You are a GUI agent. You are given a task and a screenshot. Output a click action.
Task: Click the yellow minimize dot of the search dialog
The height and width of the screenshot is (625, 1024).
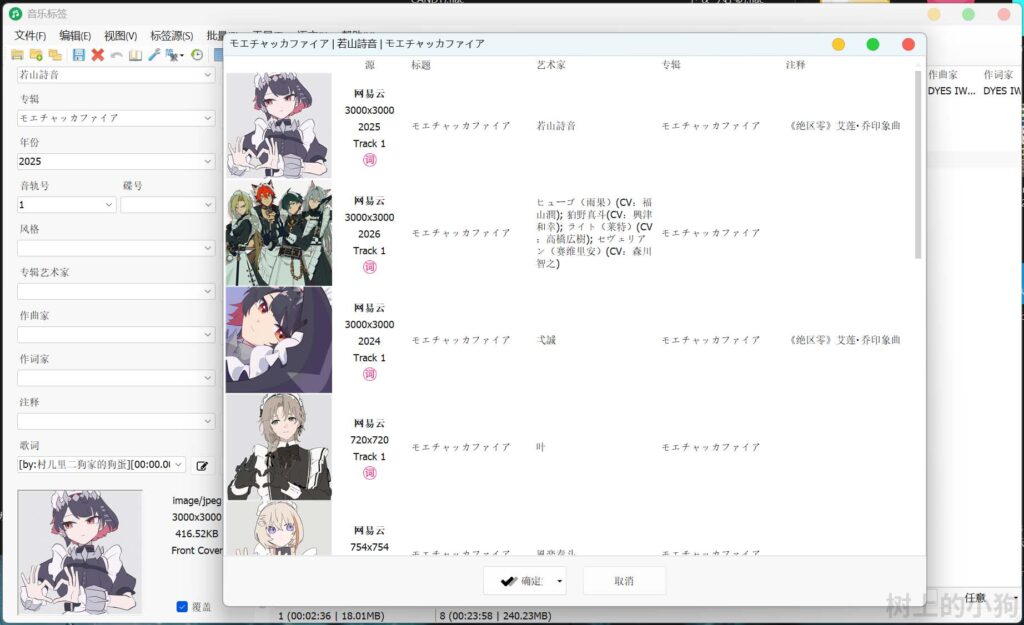click(x=839, y=44)
